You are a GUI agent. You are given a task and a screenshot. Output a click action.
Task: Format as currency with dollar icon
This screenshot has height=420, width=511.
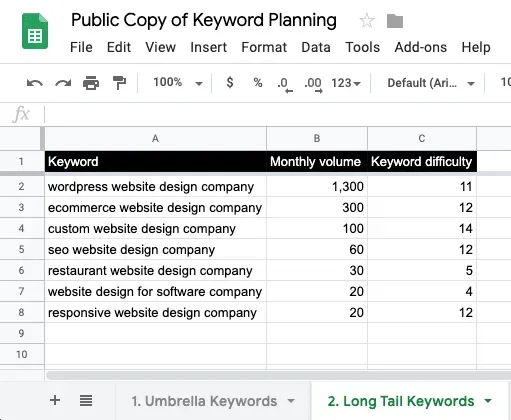pyautogui.click(x=230, y=82)
